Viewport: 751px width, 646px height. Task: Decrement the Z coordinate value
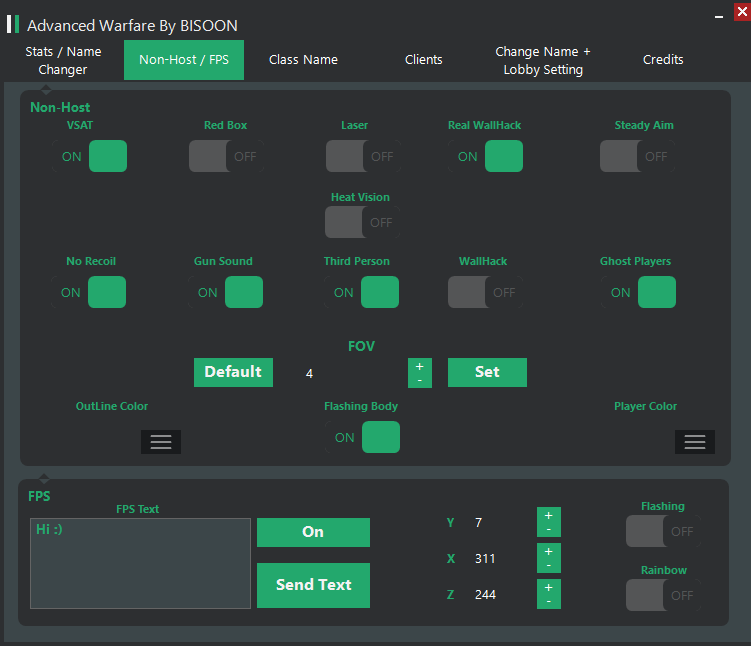549,601
